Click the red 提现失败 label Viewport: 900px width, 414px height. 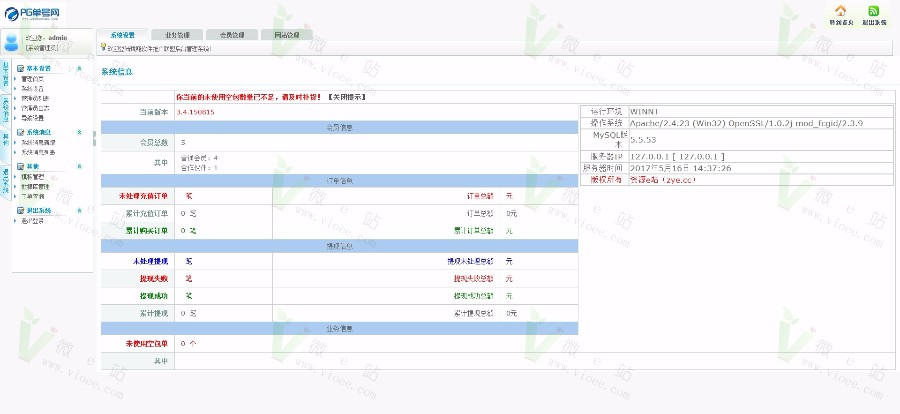pyautogui.click(x=154, y=278)
